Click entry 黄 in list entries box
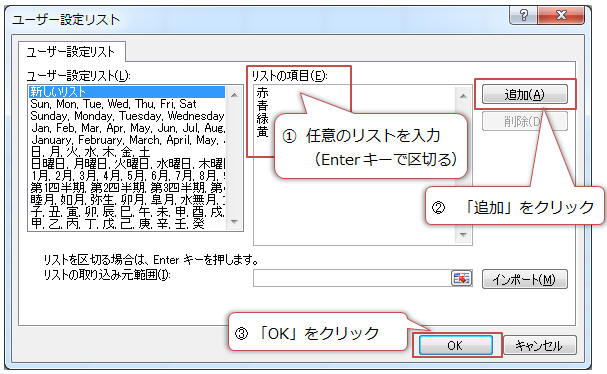Screen dimensions: 607x374 click(262, 132)
